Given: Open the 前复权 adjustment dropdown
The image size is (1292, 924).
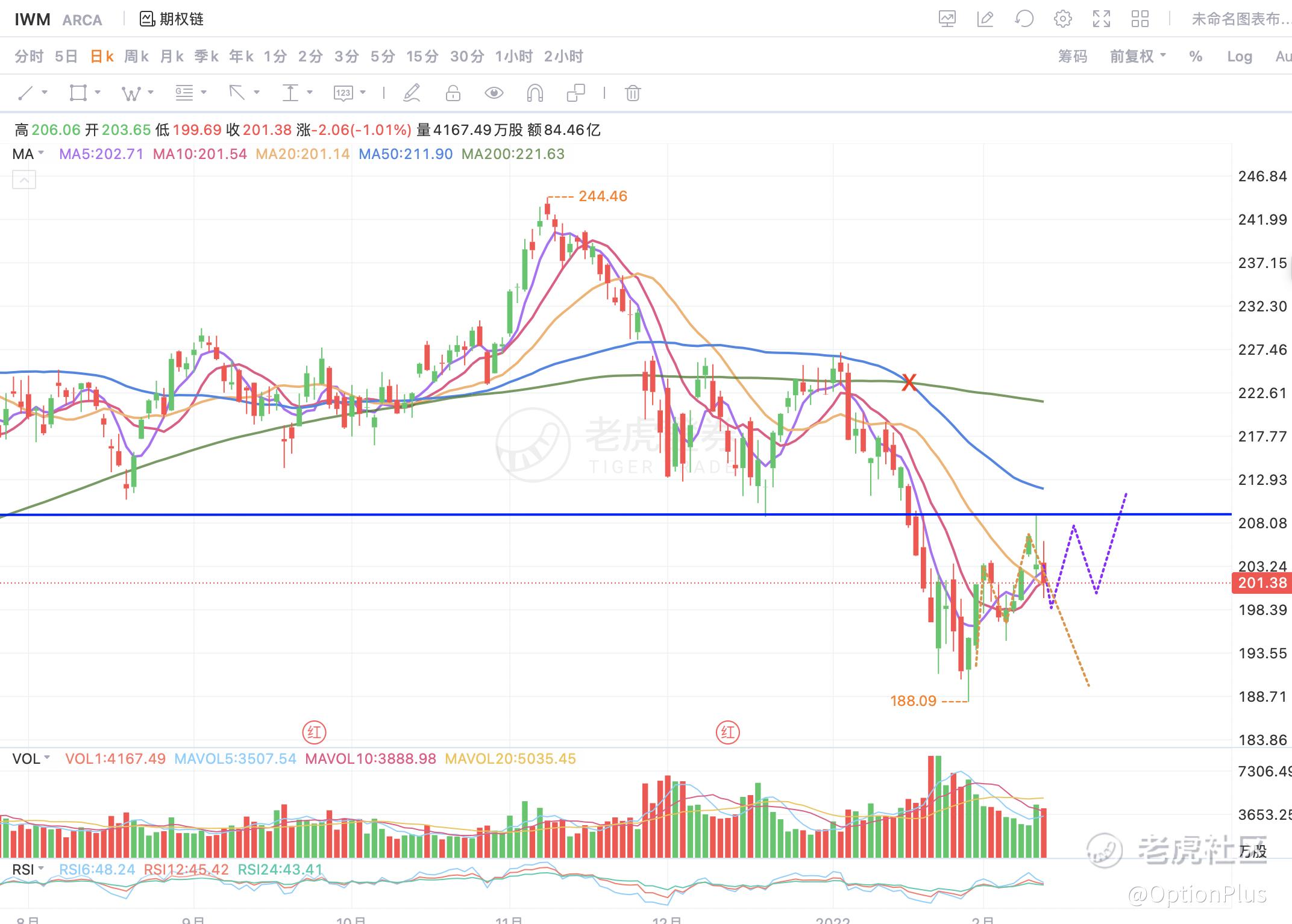Looking at the screenshot, I should click(x=1138, y=57).
